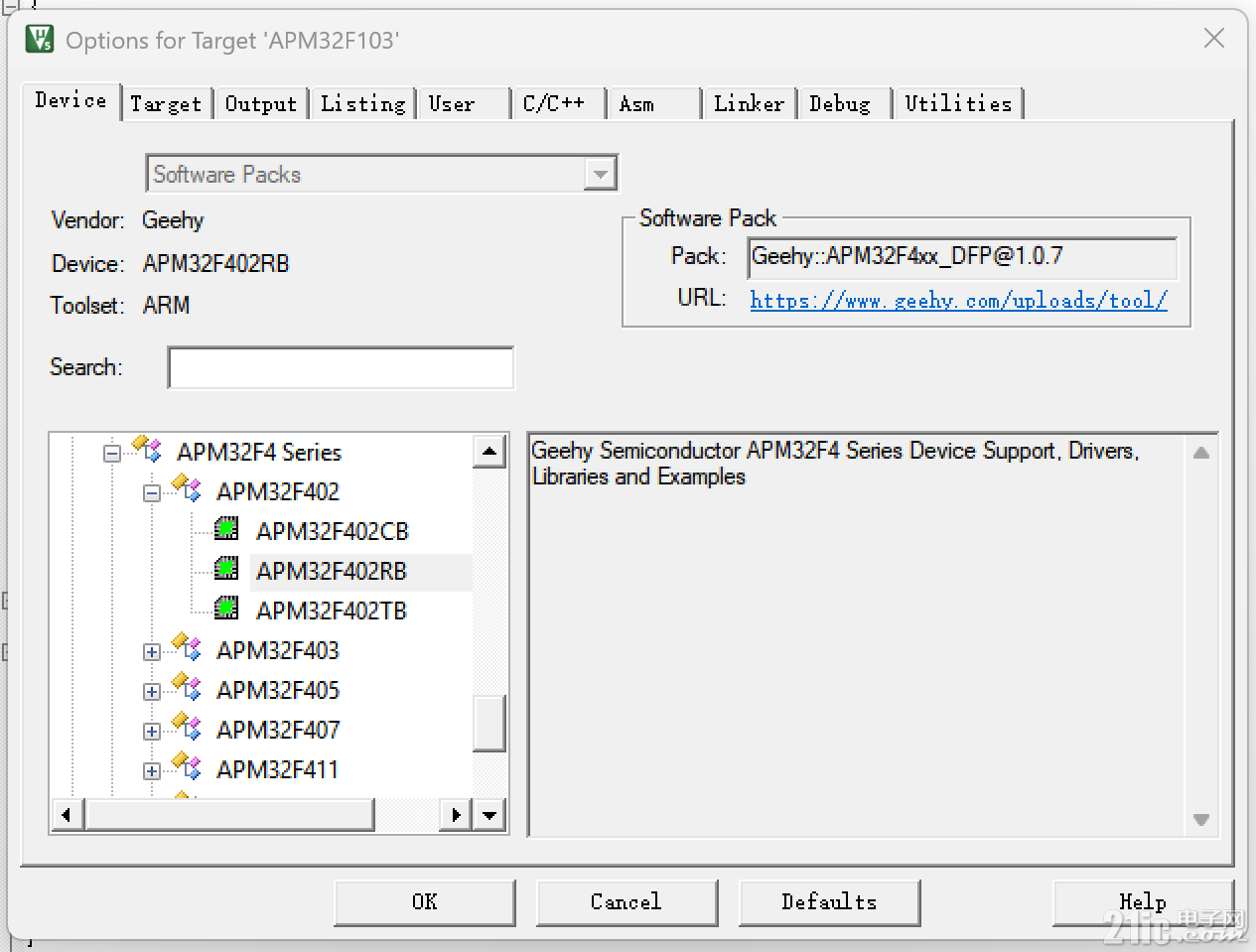This screenshot has width=1256, height=952.
Task: Select the APM32F407 group in the tree
Action: coord(278,731)
